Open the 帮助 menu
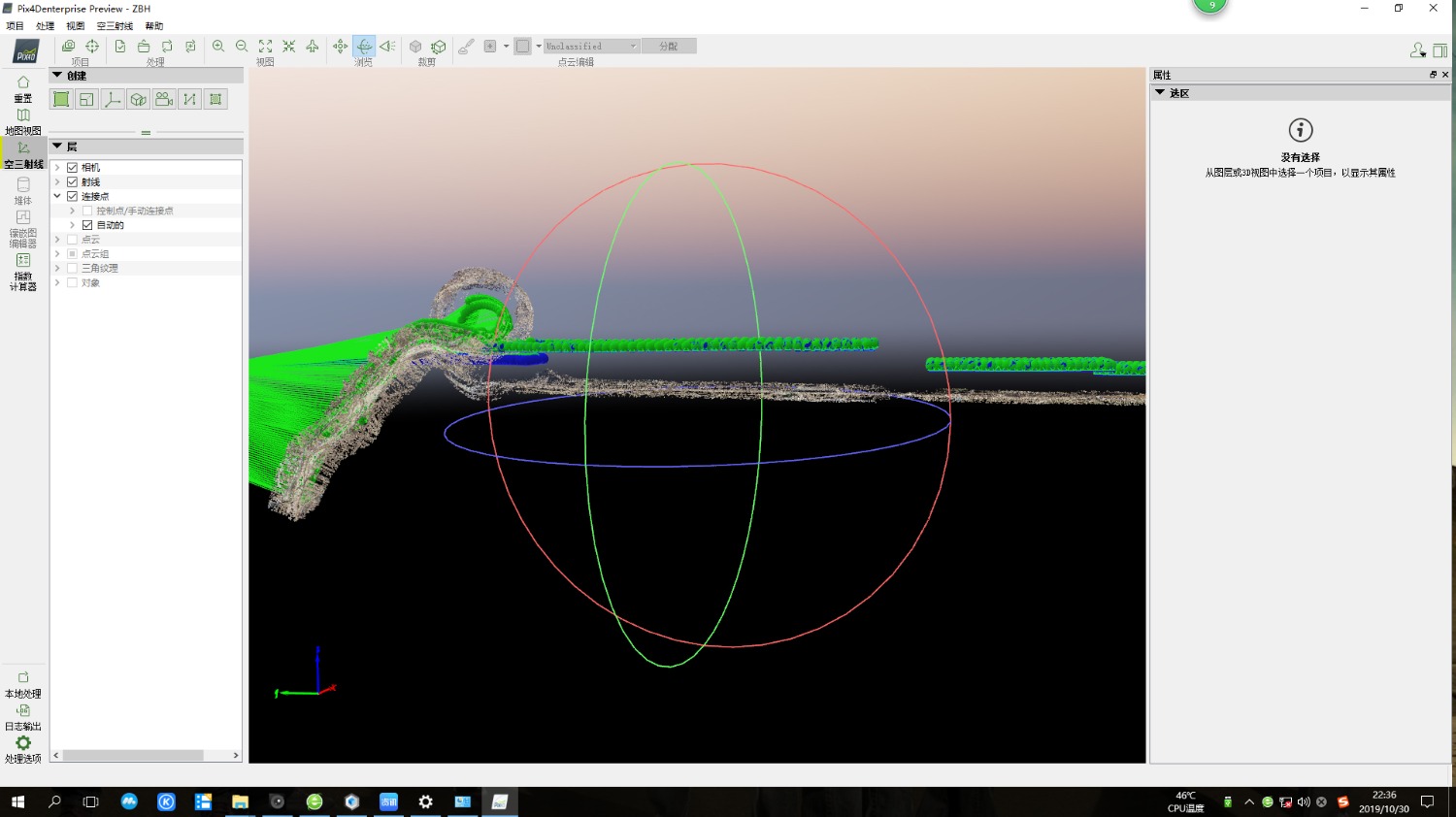The width and height of the screenshot is (1456, 817). click(153, 26)
